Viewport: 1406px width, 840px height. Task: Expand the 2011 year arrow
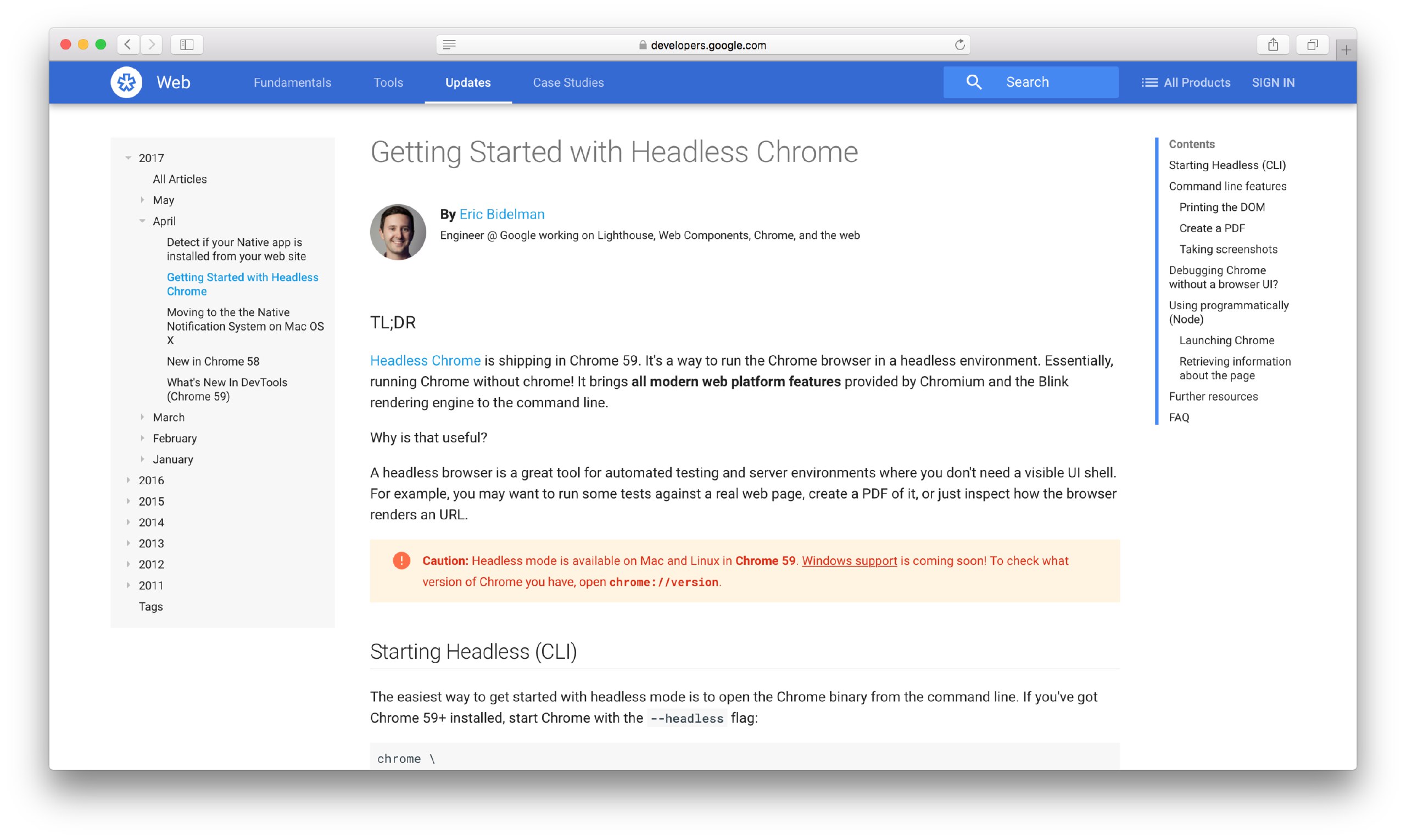tap(129, 585)
